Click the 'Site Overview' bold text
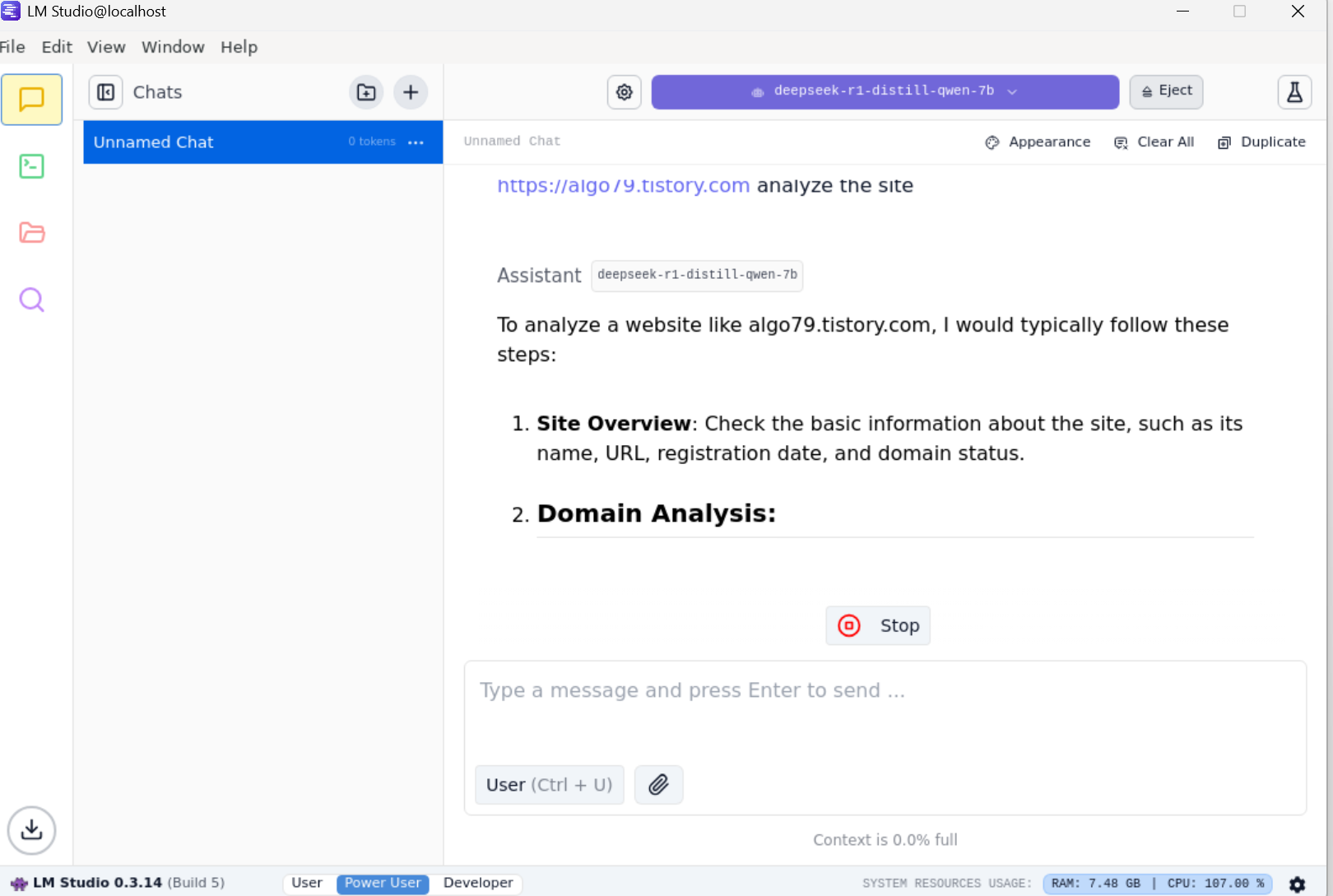The width and height of the screenshot is (1333, 896). [614, 424]
